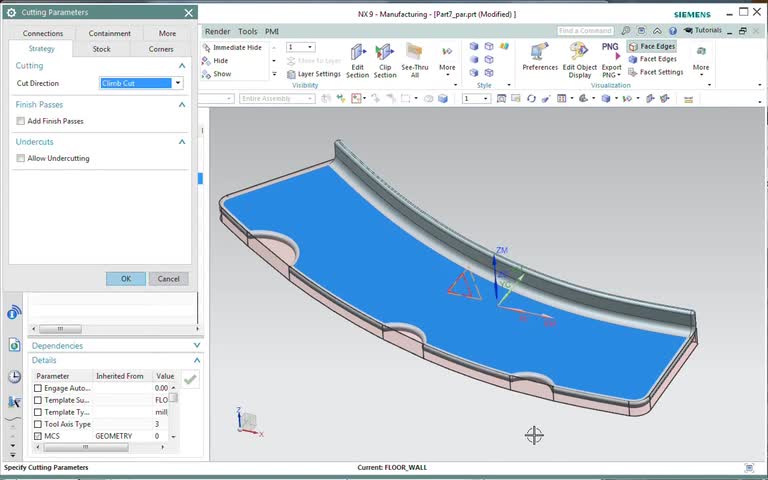Click the Edit Object Display icon
768x480 pixels.
point(579,52)
